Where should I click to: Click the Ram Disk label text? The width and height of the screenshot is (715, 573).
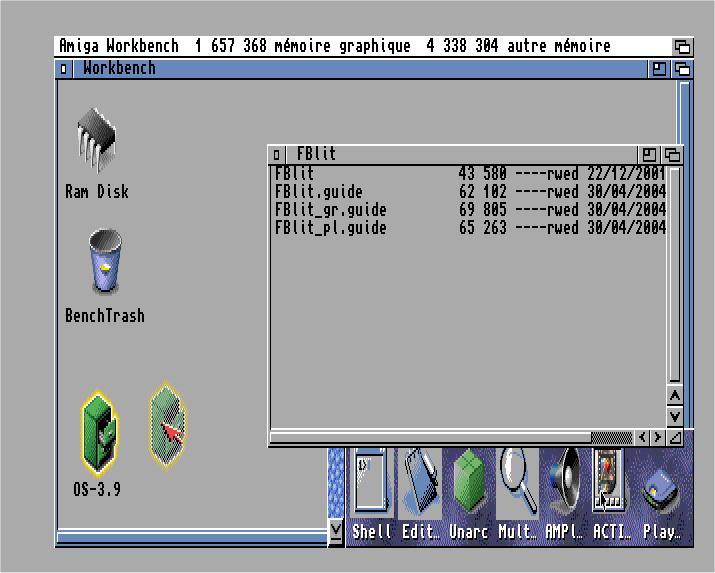click(x=97, y=191)
